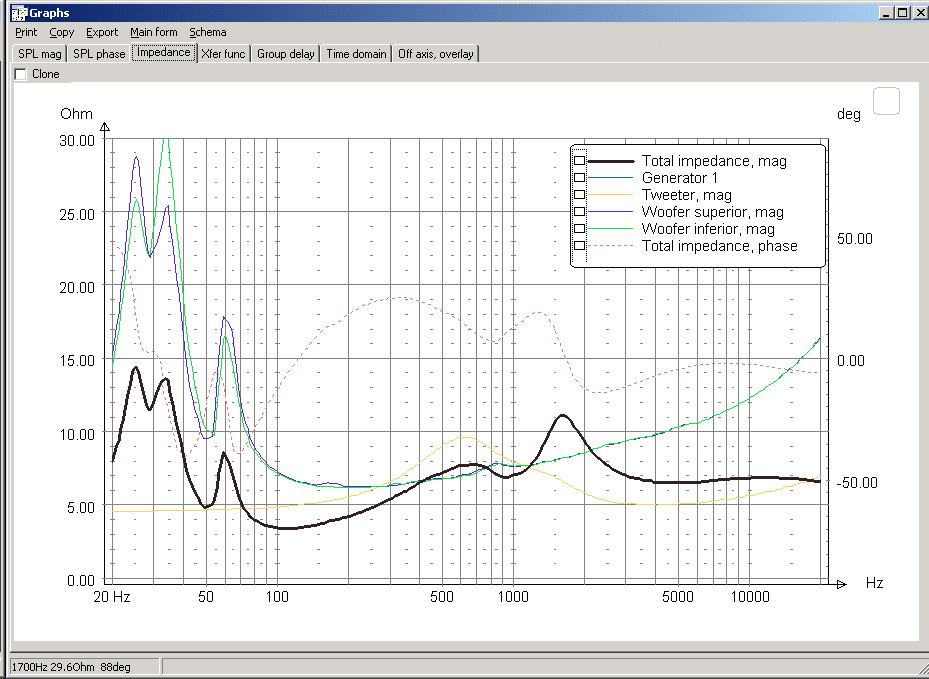Click the Graphs window title icon
This screenshot has height=679, width=929.
click(x=19, y=12)
